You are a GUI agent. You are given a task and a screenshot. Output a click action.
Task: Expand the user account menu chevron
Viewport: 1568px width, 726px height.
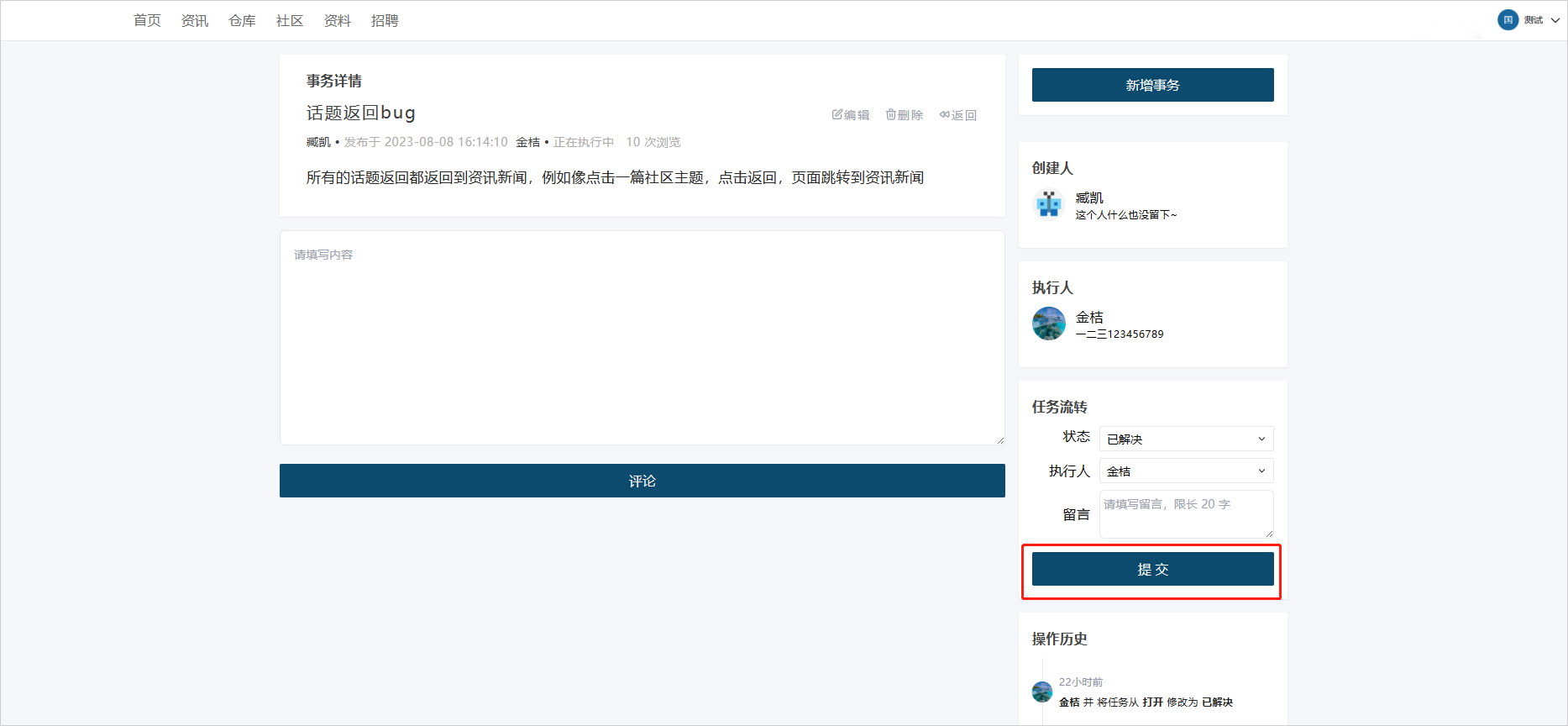pos(1555,20)
